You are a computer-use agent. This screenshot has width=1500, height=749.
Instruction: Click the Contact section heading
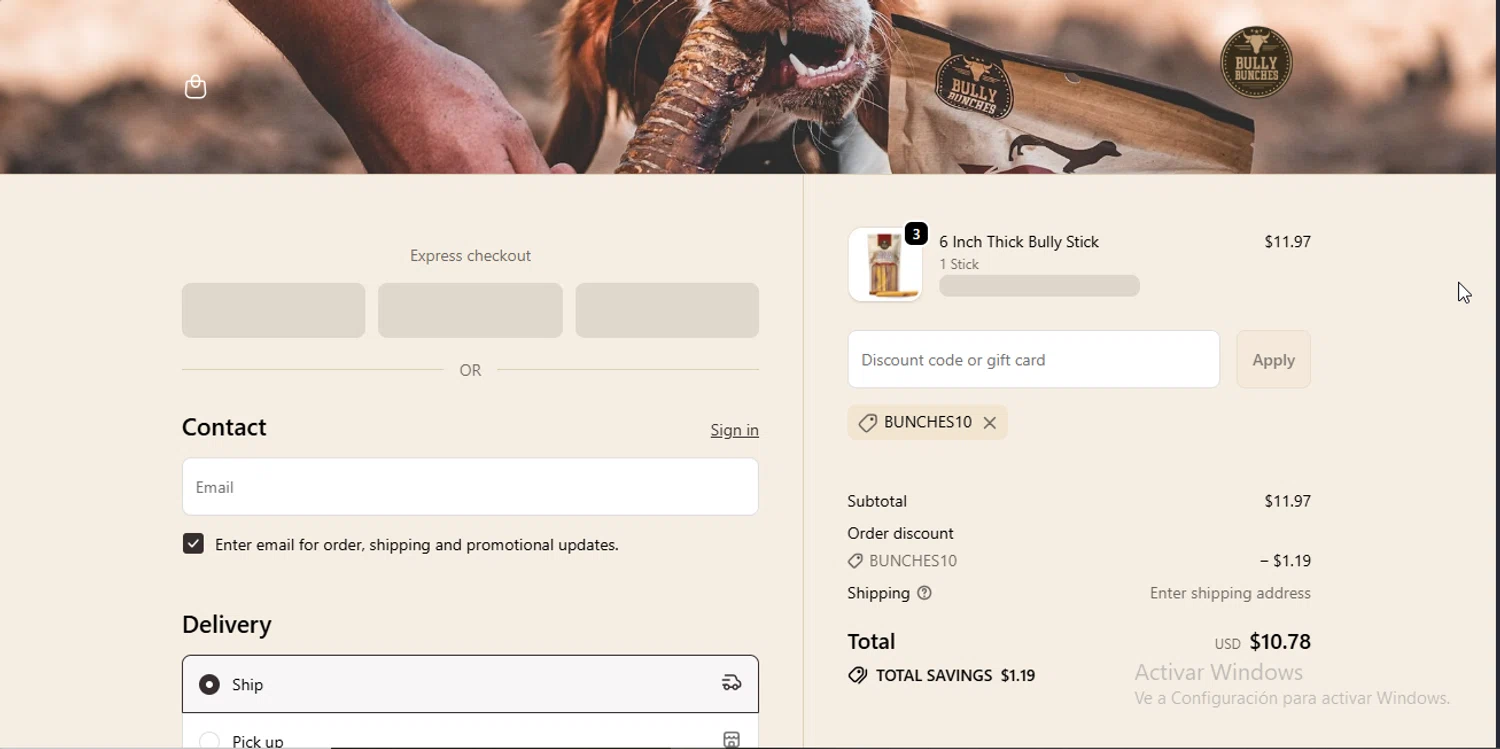tap(224, 427)
